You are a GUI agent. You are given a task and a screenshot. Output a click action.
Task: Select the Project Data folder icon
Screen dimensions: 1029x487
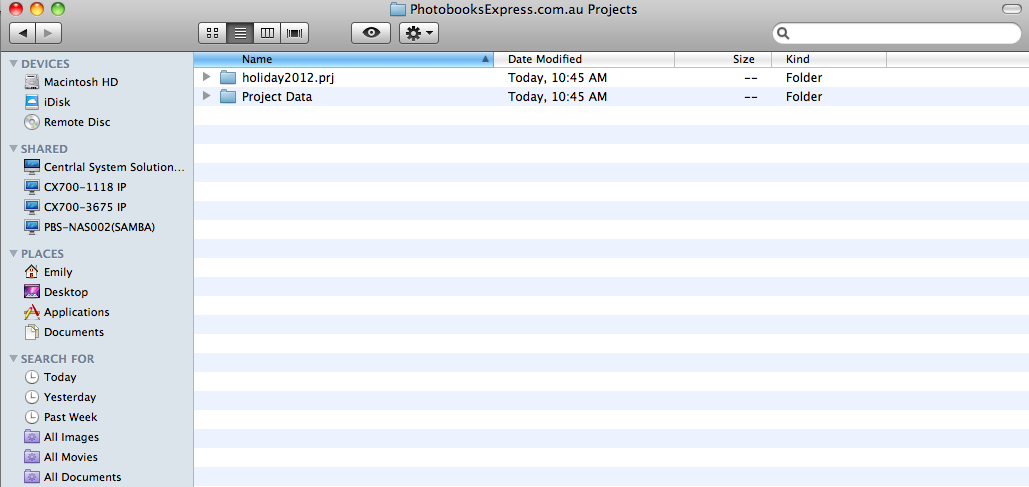228,96
